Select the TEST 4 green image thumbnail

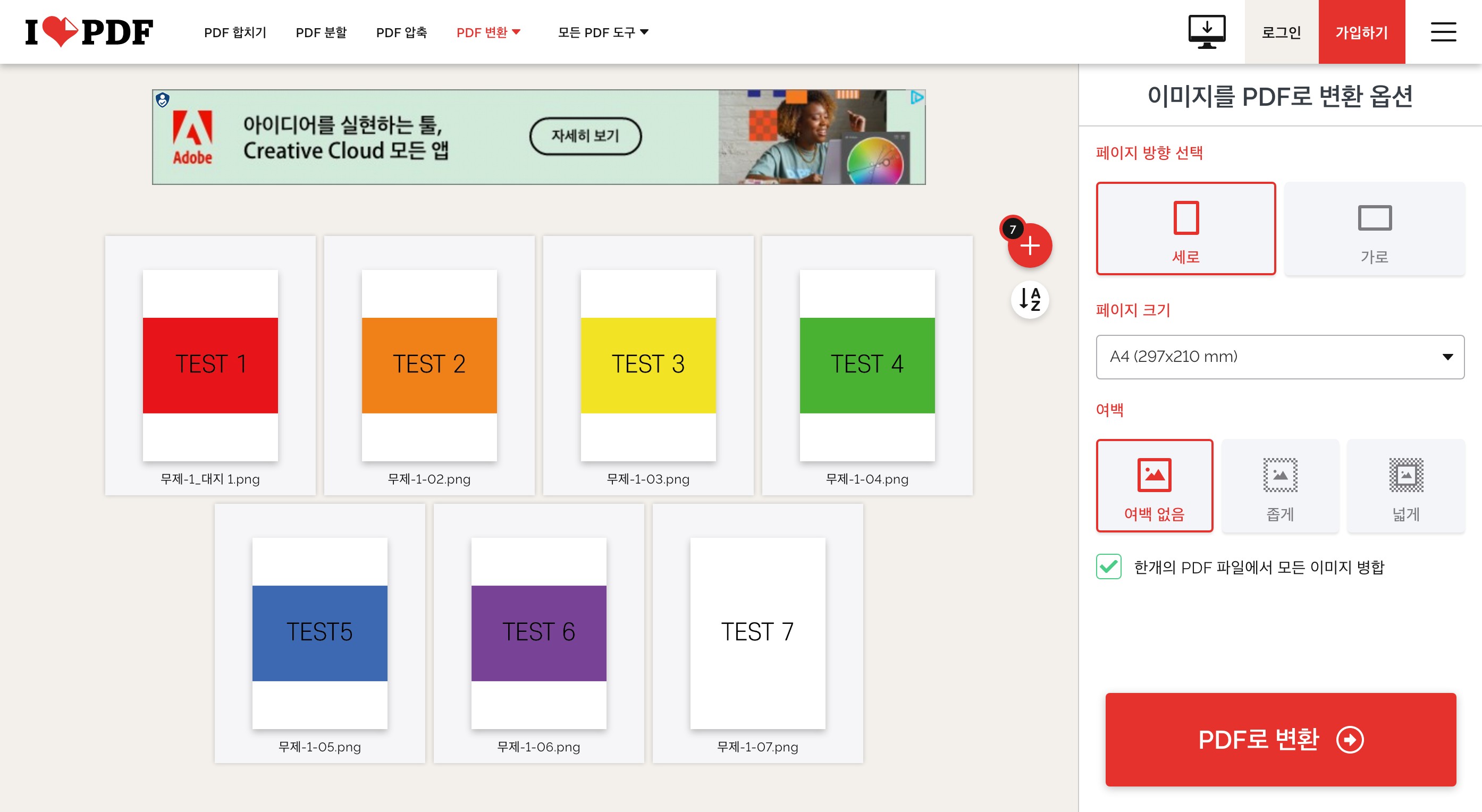(x=866, y=365)
